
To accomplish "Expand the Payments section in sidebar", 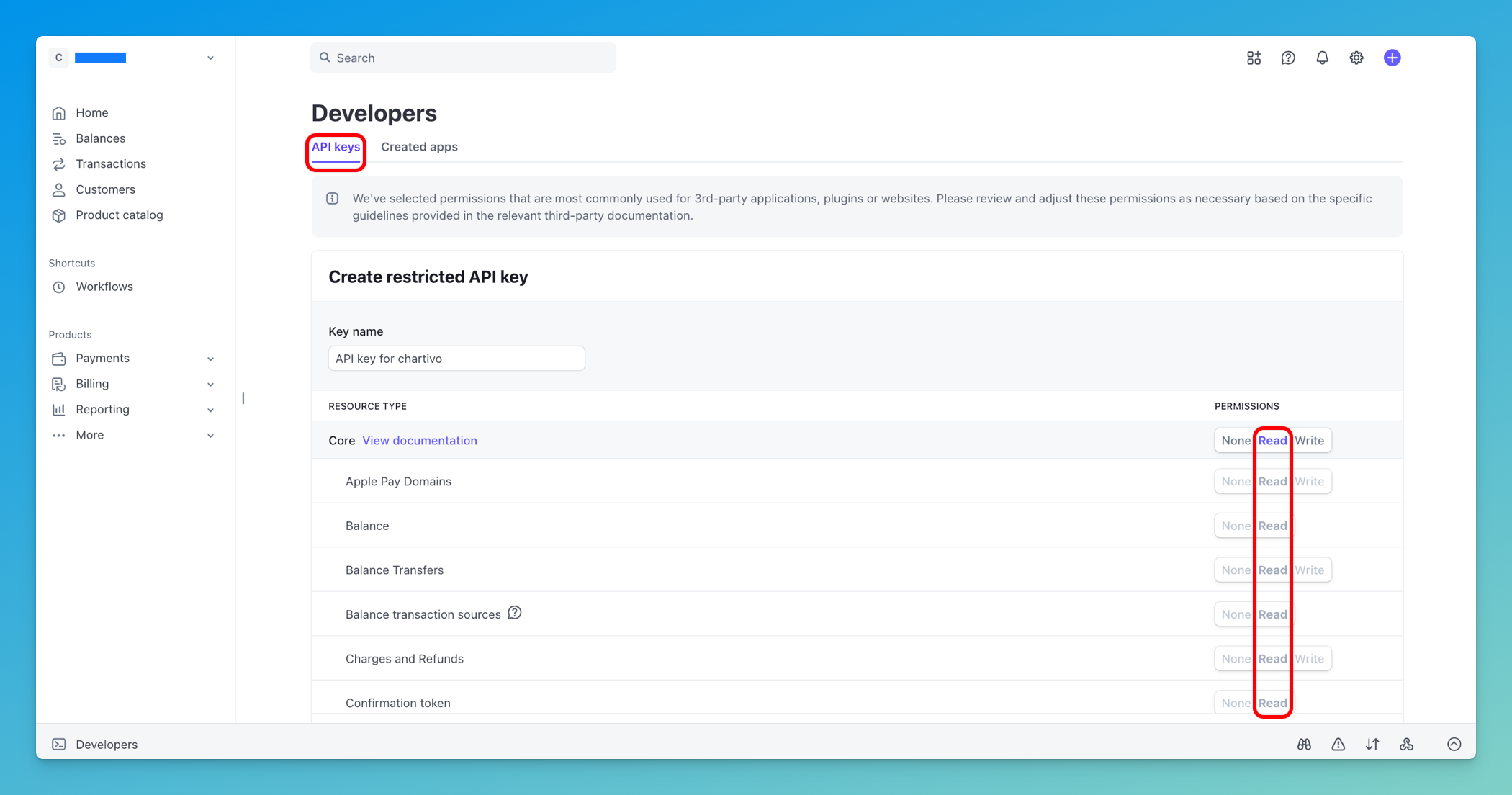I will point(210,358).
